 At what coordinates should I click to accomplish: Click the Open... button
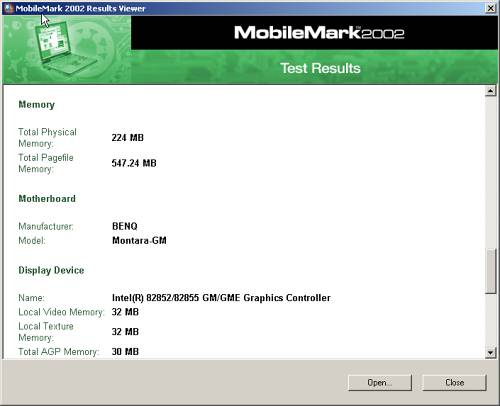tap(380, 382)
